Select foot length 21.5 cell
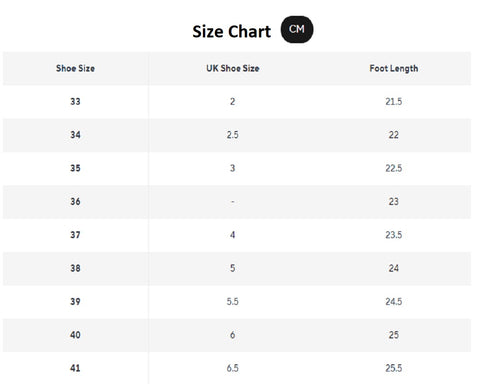This screenshot has height=384, width=480. [x=394, y=102]
